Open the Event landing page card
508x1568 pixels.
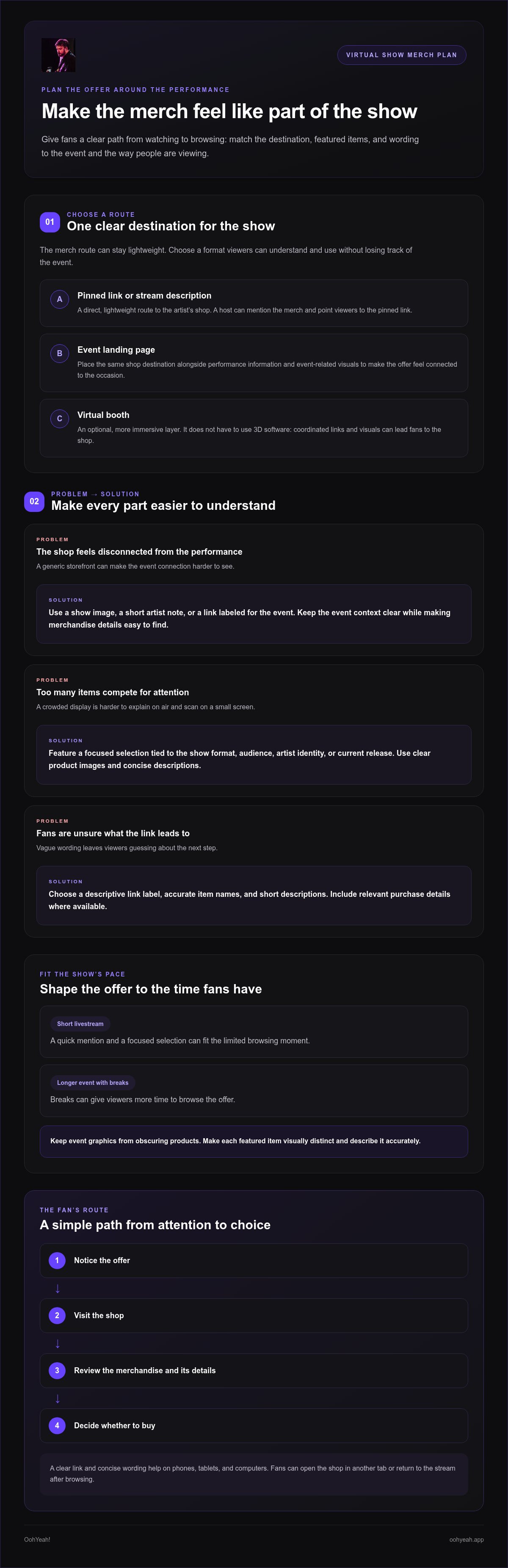(x=254, y=363)
